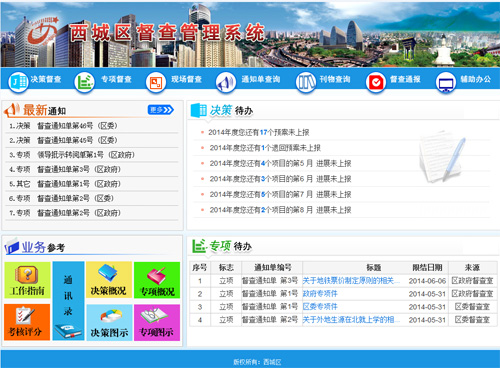This screenshot has width=500, height=368.
Task: Click the 专项待办 green chart icon
Action: pyautogui.click(x=199, y=246)
